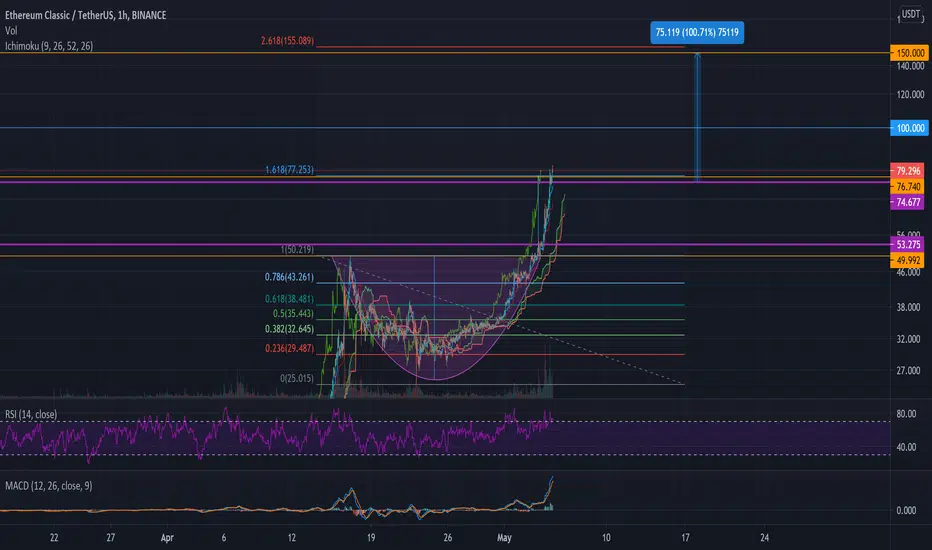Image resolution: width=932 pixels, height=550 pixels.
Task: Click the Apr date on the time axis
Action: (167, 538)
